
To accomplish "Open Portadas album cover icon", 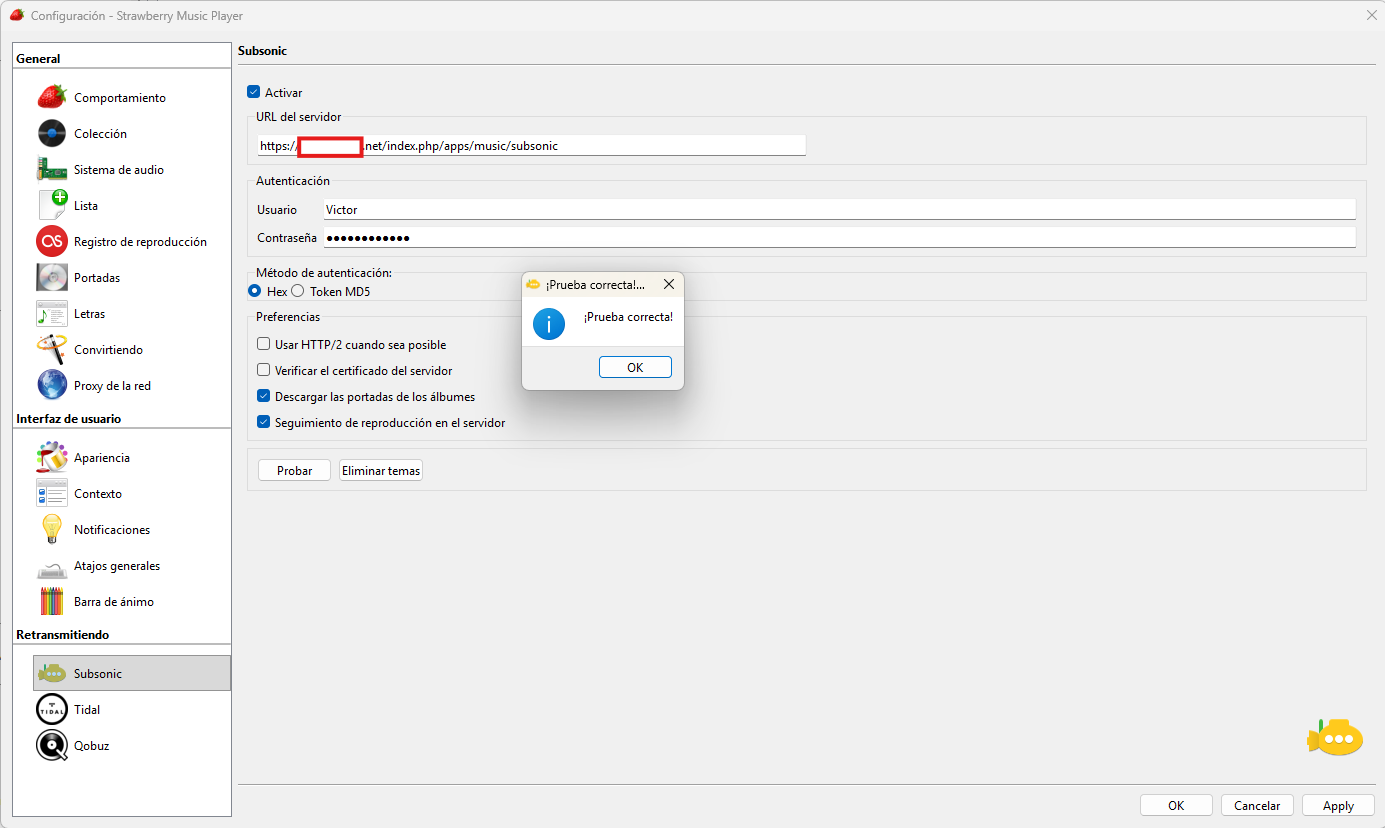I will coord(52,278).
